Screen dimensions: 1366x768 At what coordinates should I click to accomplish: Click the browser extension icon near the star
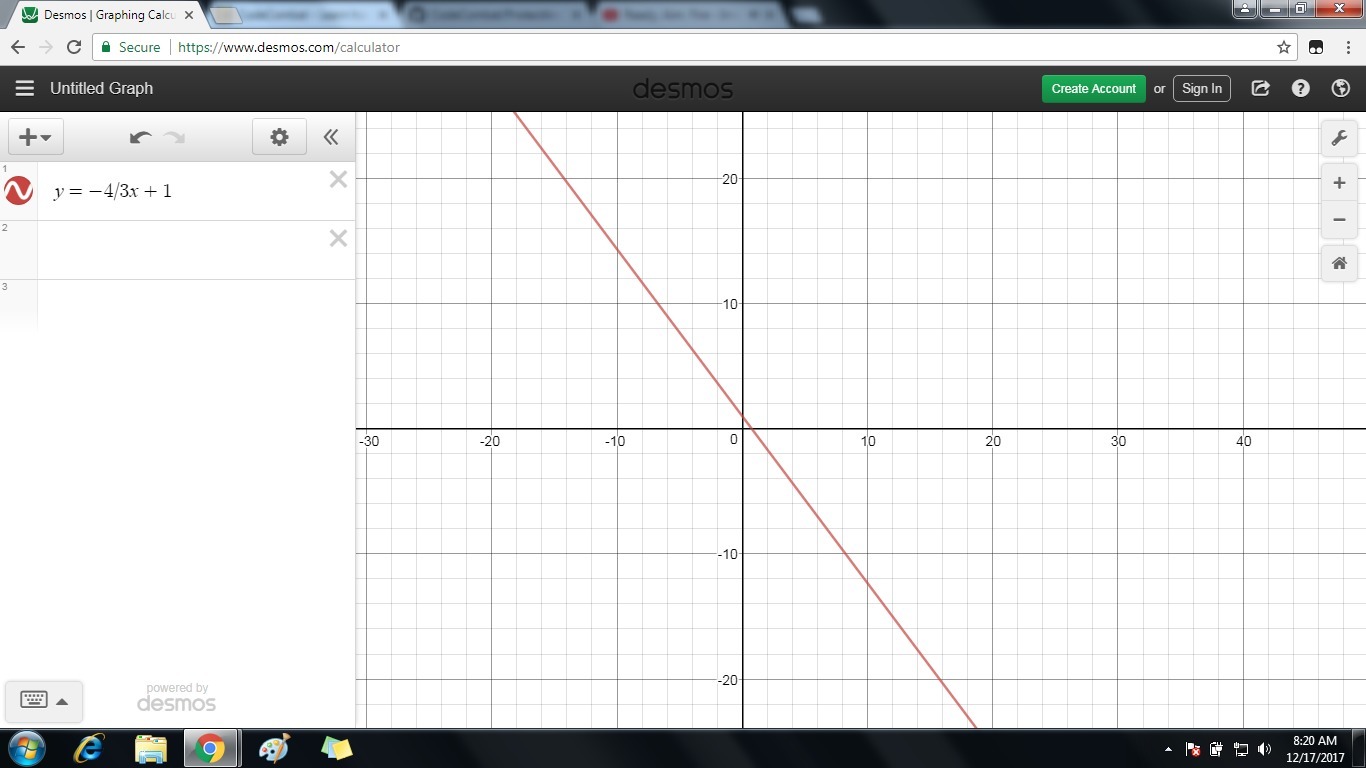tap(1316, 47)
